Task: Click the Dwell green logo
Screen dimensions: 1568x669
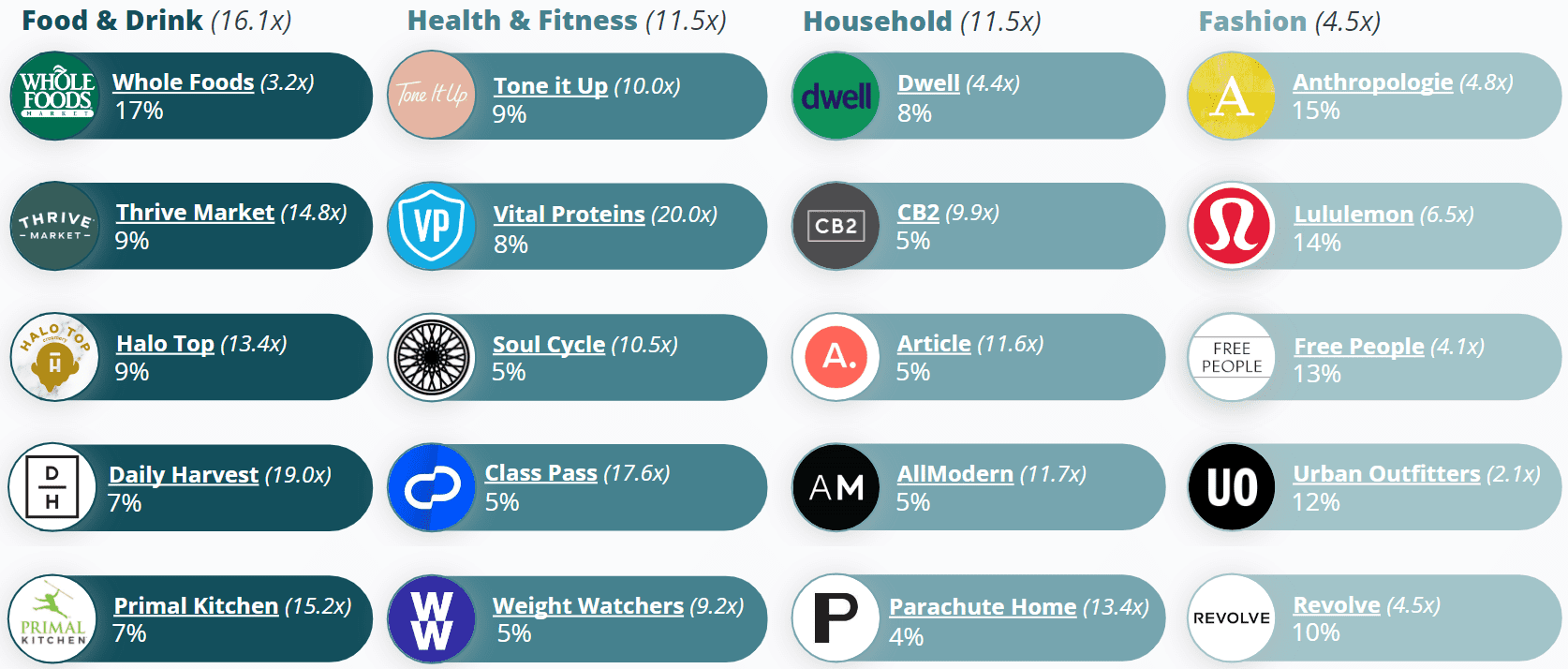Action: (836, 97)
